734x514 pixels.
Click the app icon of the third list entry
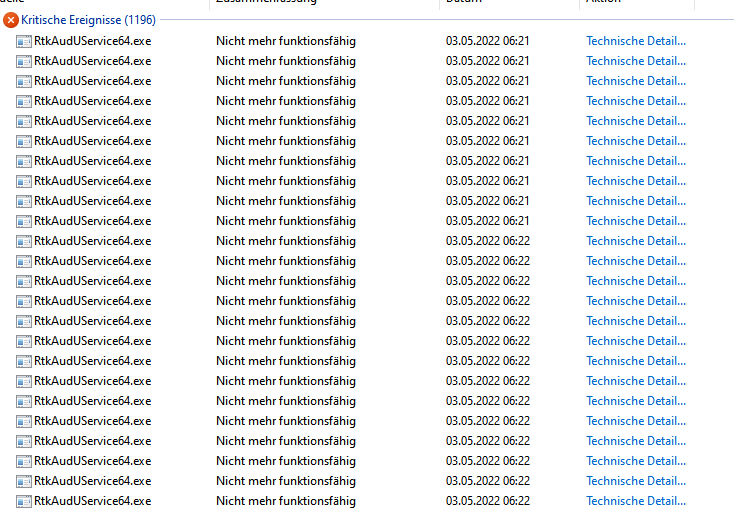pos(24,81)
